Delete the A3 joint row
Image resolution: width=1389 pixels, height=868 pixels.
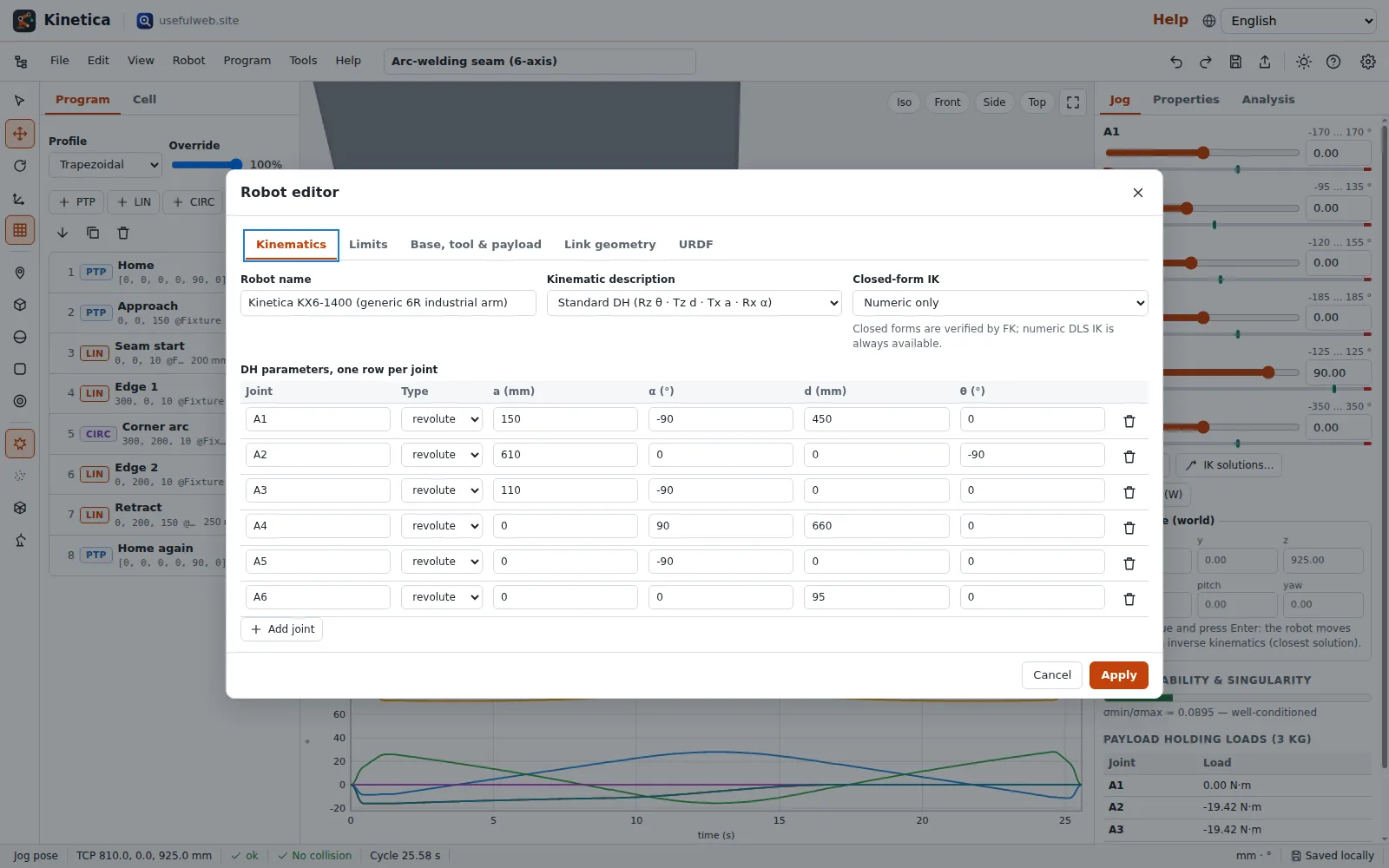point(1129,492)
